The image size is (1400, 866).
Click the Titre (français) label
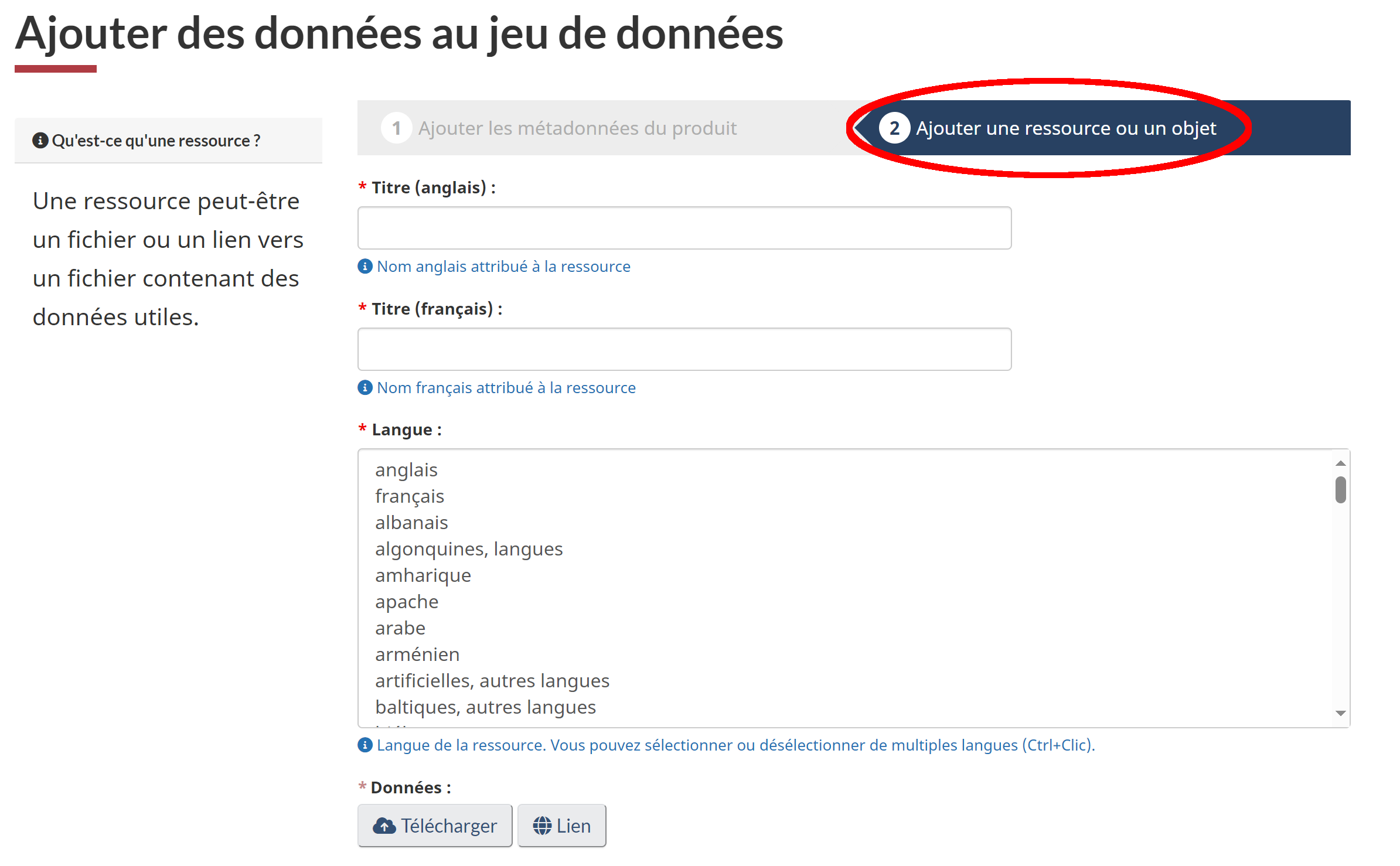coord(437,309)
